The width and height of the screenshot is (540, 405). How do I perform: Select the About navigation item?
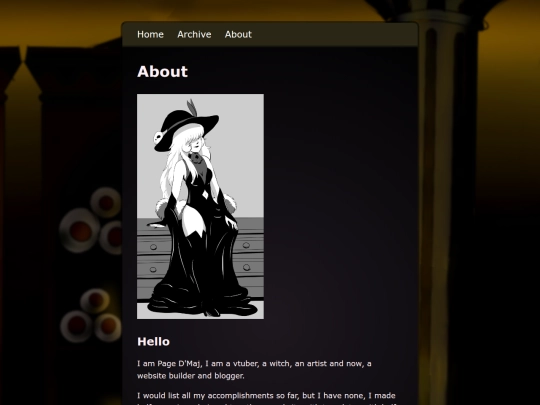(x=238, y=34)
